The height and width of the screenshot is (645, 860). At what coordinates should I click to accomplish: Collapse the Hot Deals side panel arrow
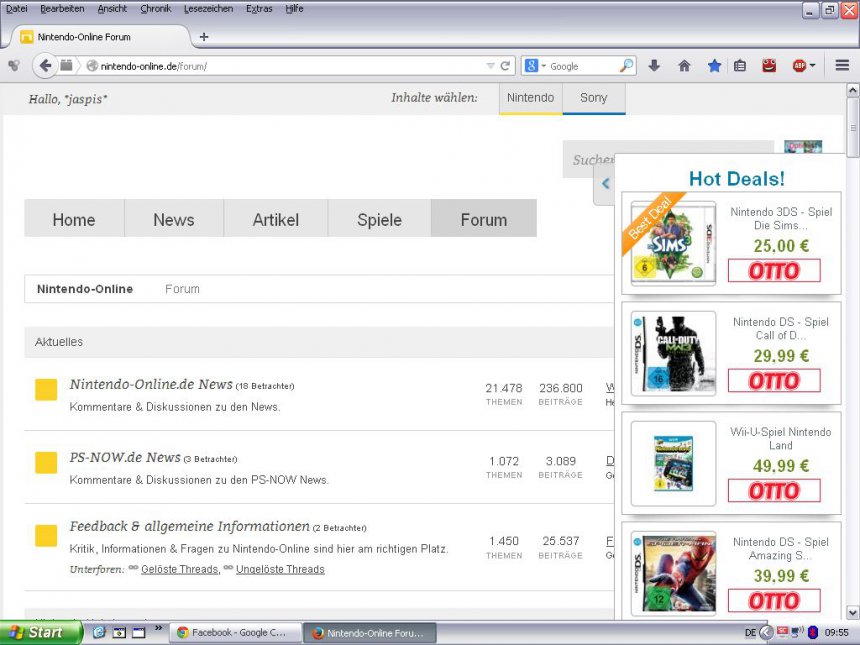605,184
